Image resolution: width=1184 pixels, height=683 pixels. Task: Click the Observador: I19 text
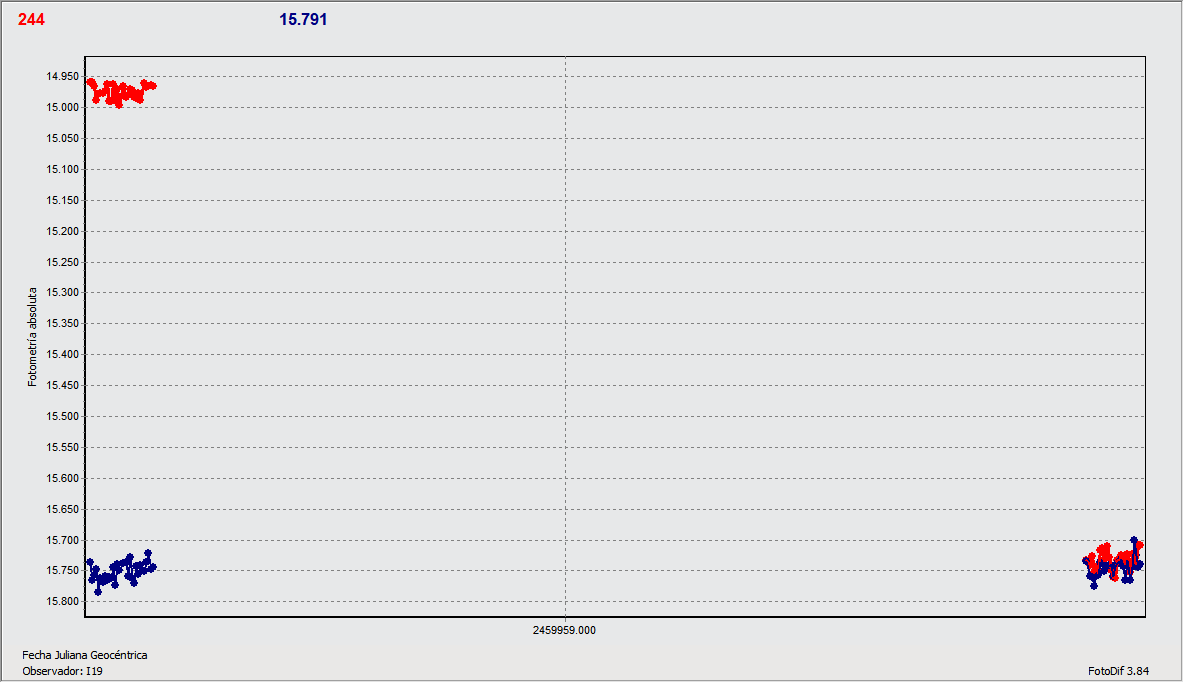[62, 671]
